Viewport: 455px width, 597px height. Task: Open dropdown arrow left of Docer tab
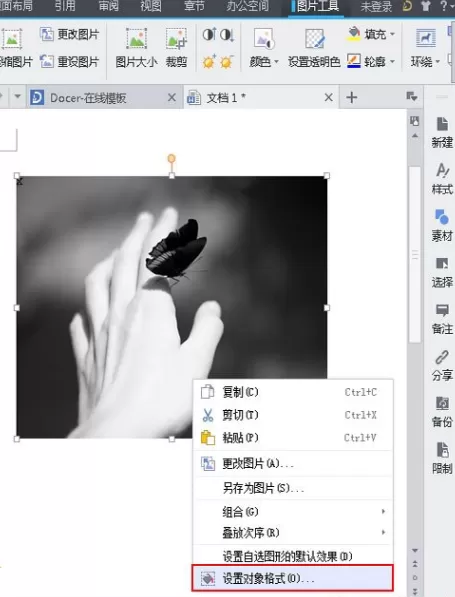(17, 97)
